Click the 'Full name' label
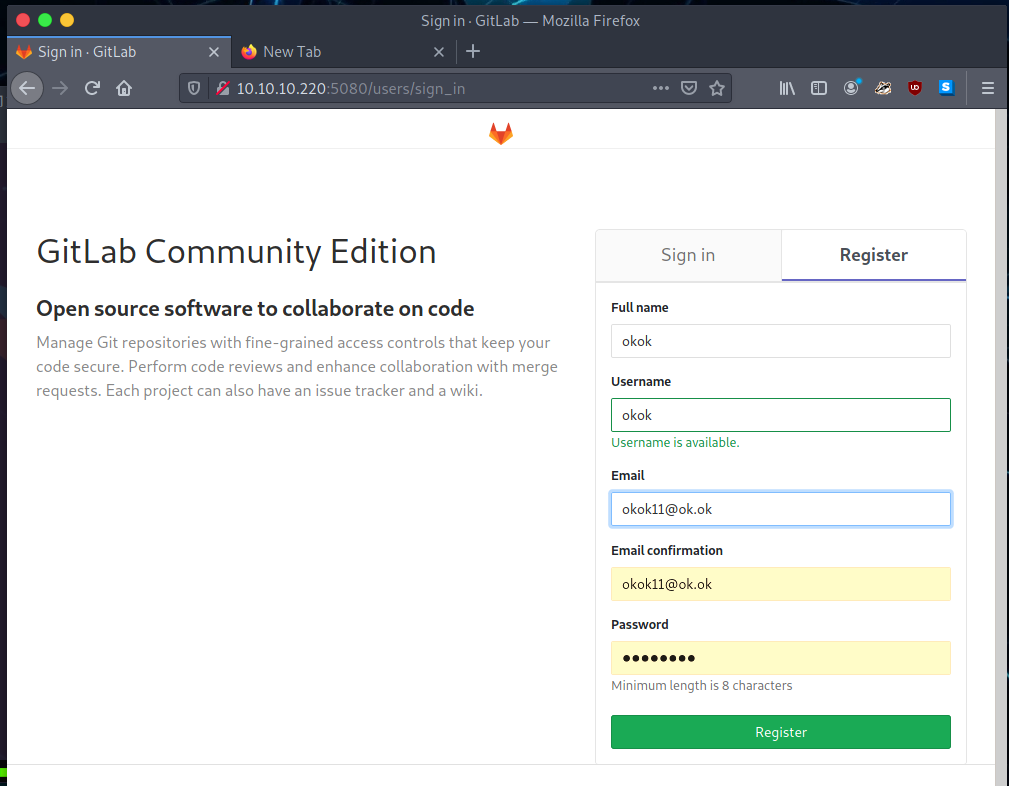Image resolution: width=1009 pixels, height=786 pixels. (640, 308)
